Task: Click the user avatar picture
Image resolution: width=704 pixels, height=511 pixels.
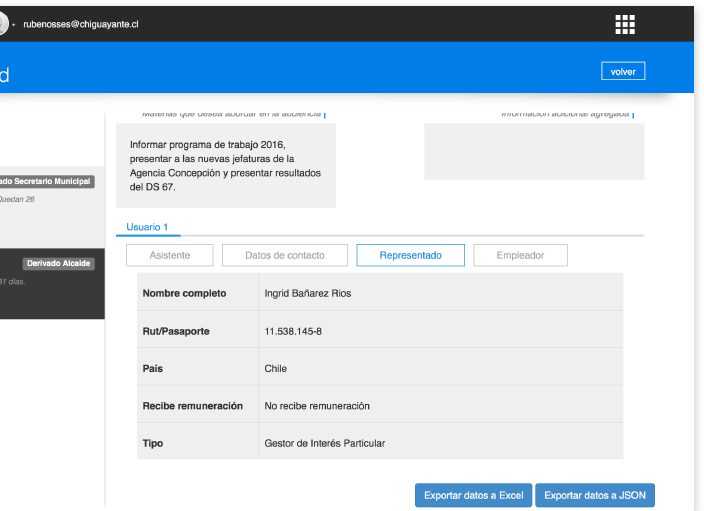Action: tap(3, 23)
